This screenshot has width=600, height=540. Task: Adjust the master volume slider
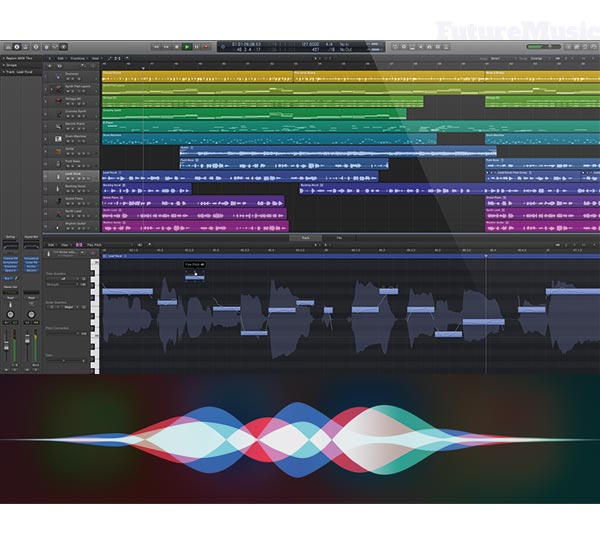pos(543,47)
